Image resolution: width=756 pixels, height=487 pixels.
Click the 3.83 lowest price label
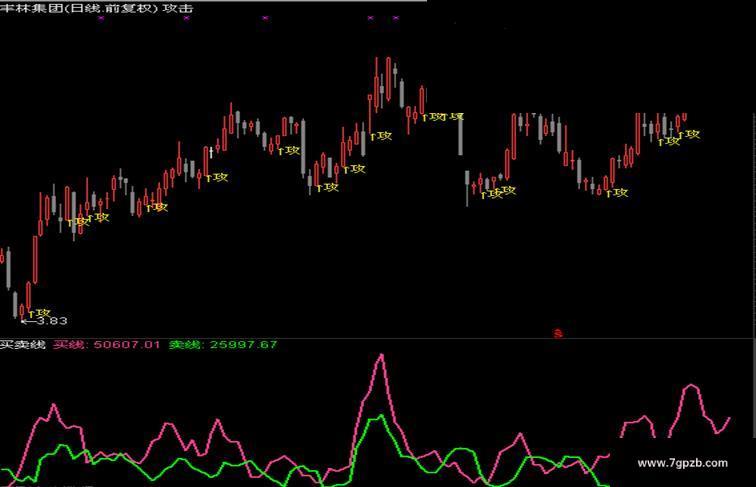click(52, 321)
